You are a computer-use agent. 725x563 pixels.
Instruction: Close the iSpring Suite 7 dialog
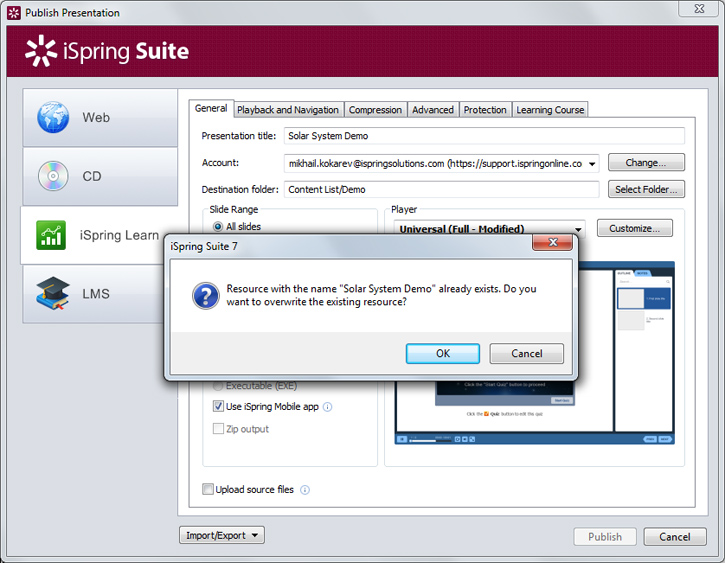click(x=553, y=242)
